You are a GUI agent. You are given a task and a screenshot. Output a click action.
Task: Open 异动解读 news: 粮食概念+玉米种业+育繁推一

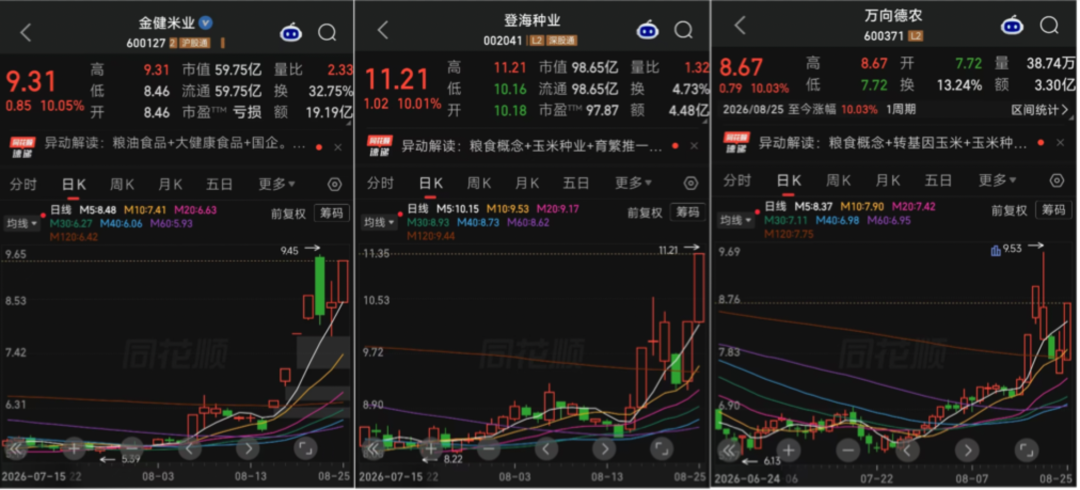tap(532, 146)
